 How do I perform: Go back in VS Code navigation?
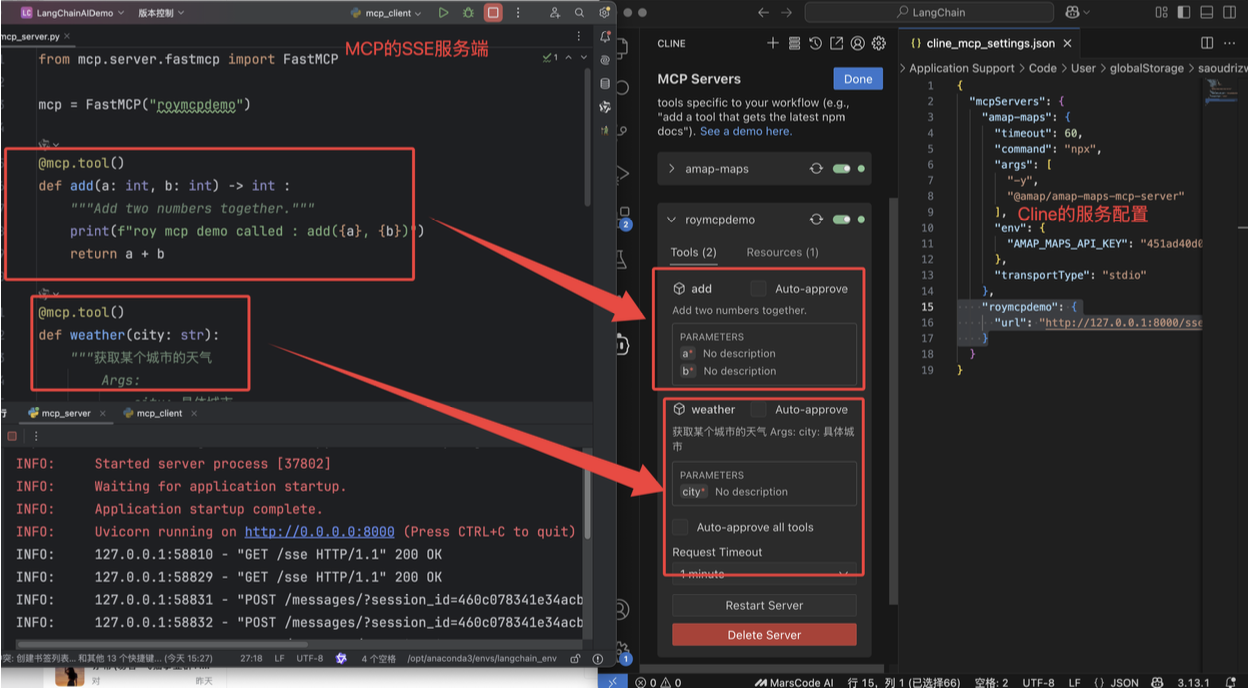pos(763,13)
